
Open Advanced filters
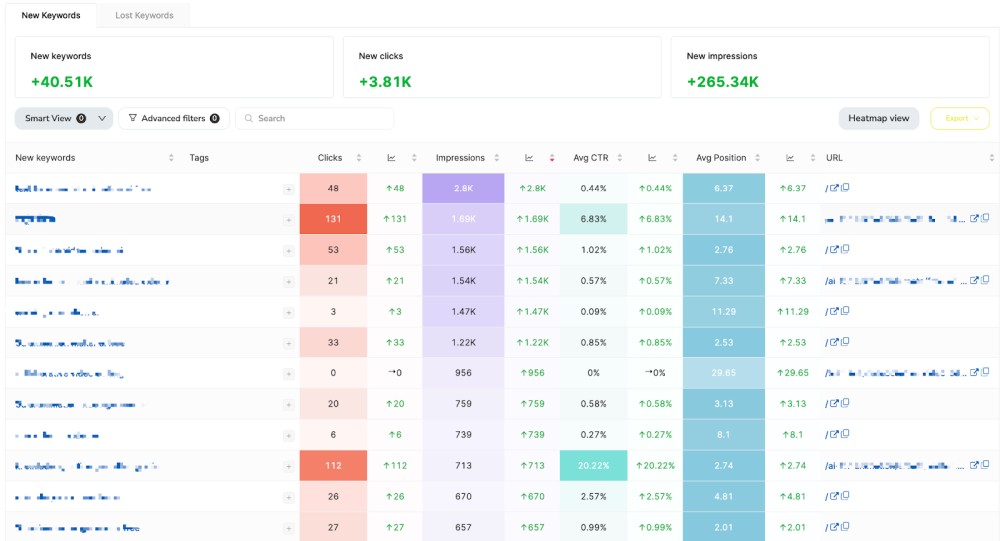174,118
